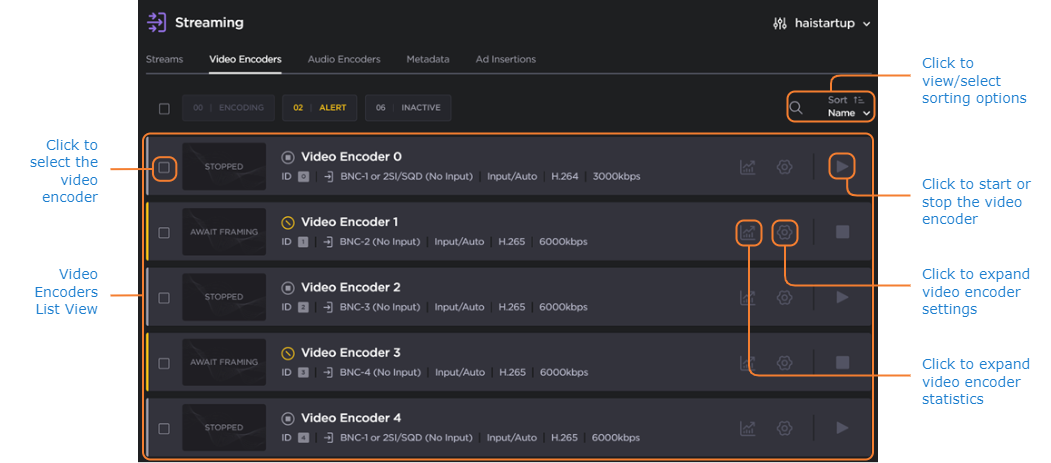The width and height of the screenshot is (1051, 463).
Task: Click the Streaming logo icon
Action: point(157,22)
